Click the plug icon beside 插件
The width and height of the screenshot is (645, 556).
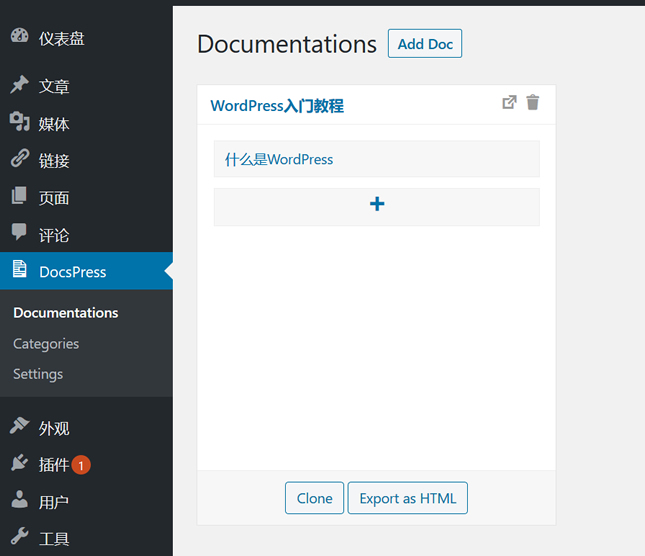tap(19, 463)
